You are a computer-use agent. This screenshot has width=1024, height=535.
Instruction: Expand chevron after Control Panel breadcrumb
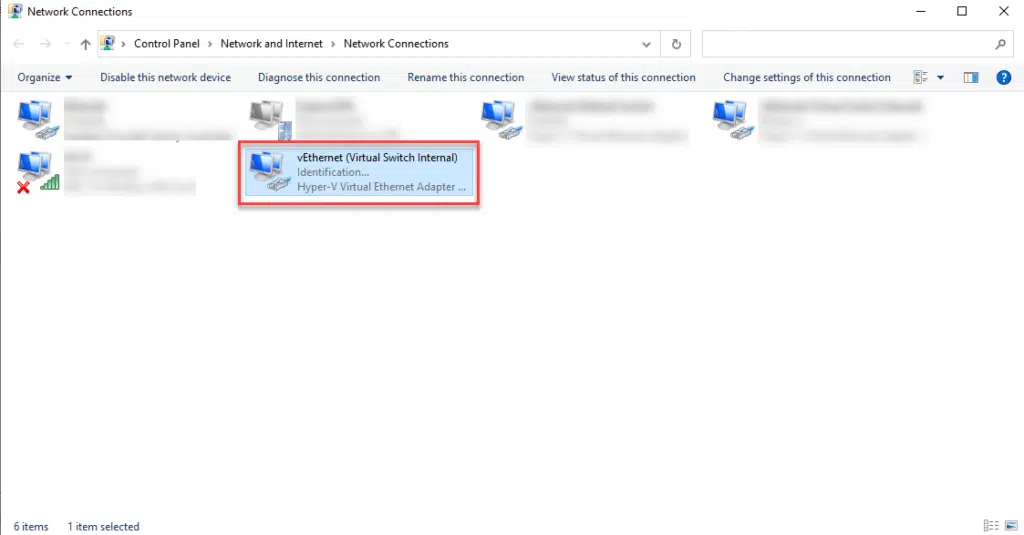(x=210, y=44)
